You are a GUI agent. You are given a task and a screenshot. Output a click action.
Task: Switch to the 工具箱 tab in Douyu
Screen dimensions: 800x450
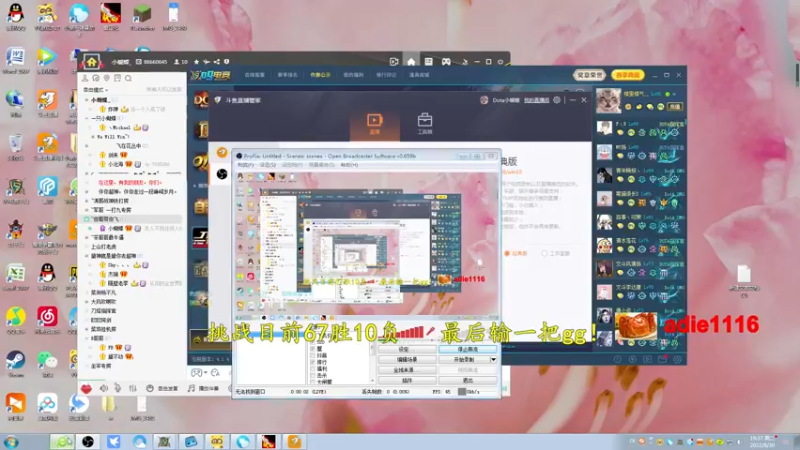pyautogui.click(x=424, y=124)
